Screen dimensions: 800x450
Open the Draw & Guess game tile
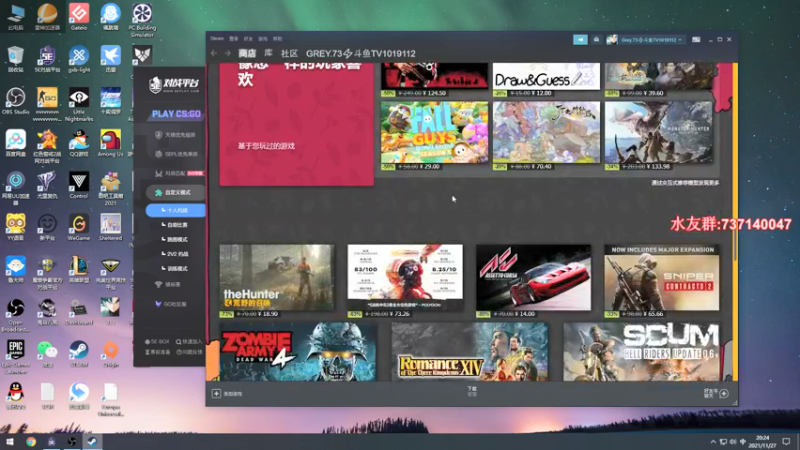click(x=546, y=77)
